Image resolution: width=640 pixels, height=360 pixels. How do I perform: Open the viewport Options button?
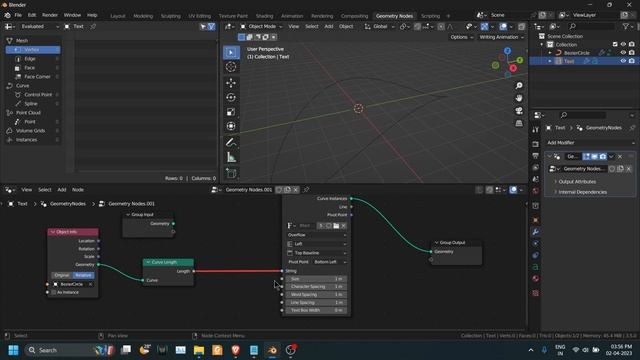[x=462, y=37]
